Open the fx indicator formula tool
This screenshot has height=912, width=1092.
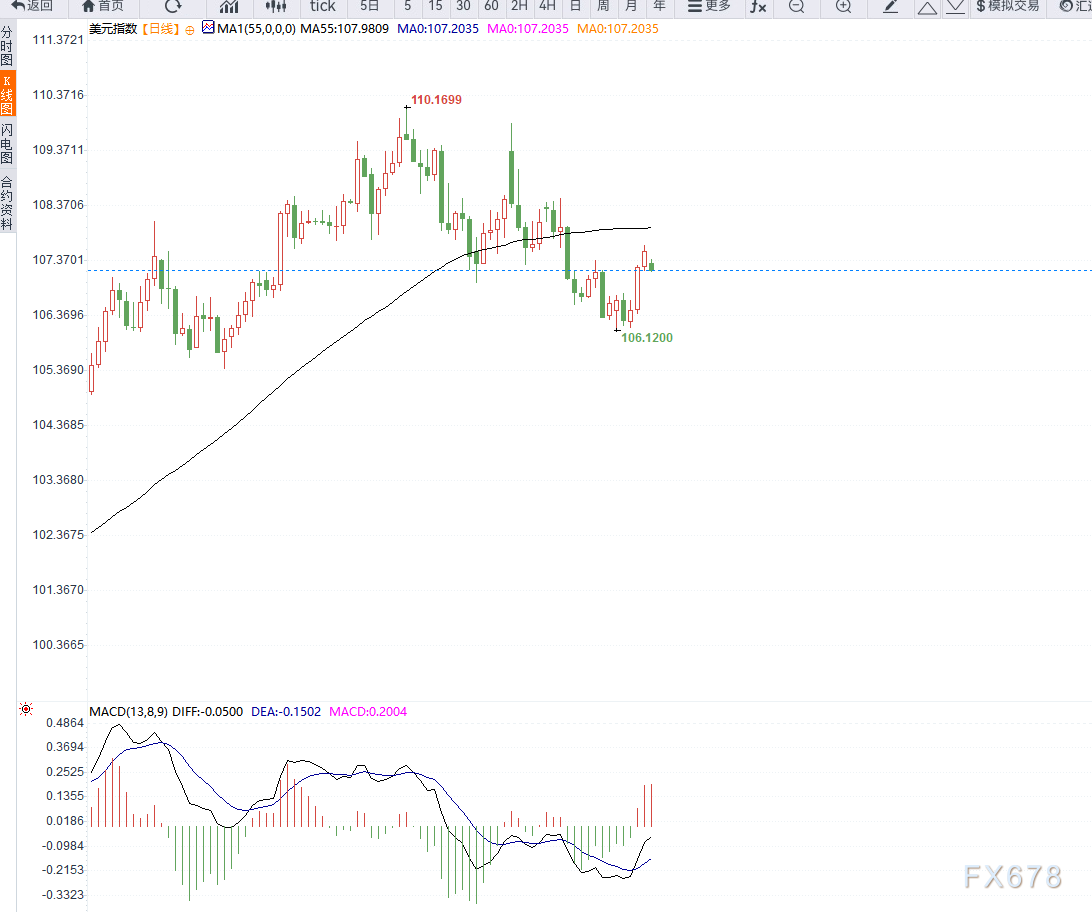[x=758, y=6]
